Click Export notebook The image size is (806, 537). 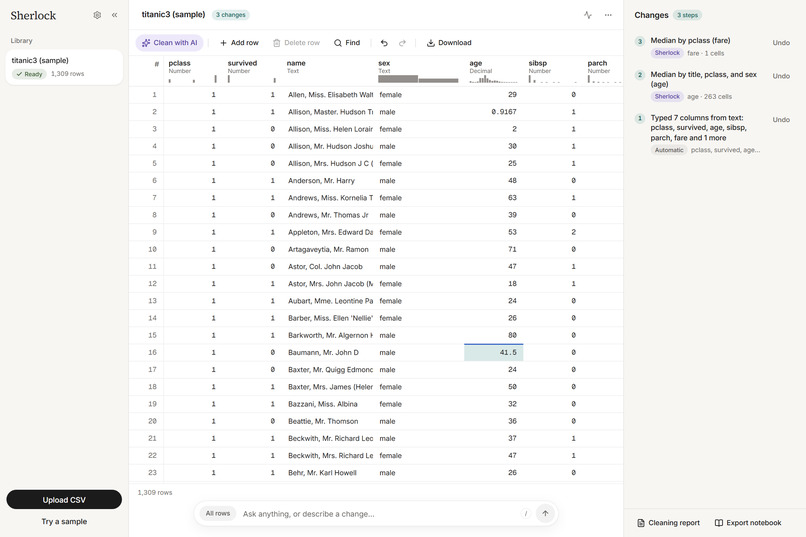pyautogui.click(x=748, y=523)
